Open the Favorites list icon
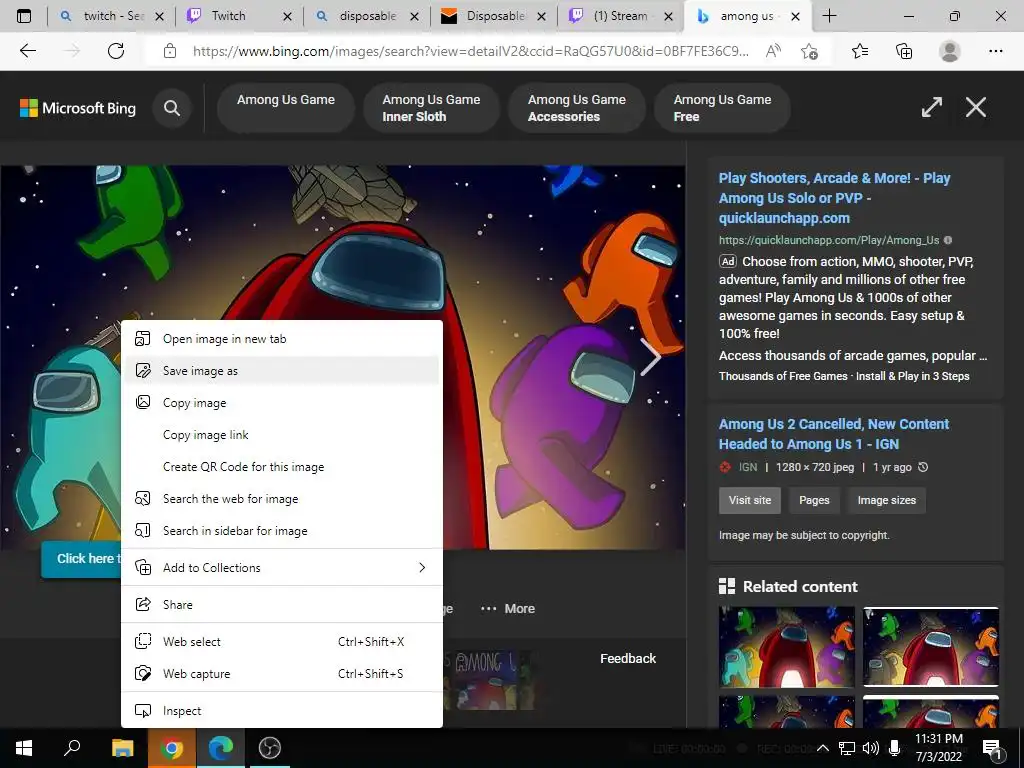1024x768 pixels. point(860,51)
